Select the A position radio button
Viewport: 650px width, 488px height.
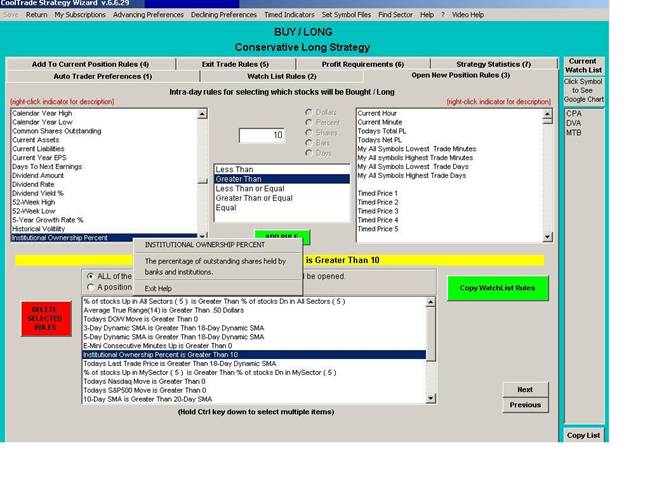pyautogui.click(x=90, y=287)
